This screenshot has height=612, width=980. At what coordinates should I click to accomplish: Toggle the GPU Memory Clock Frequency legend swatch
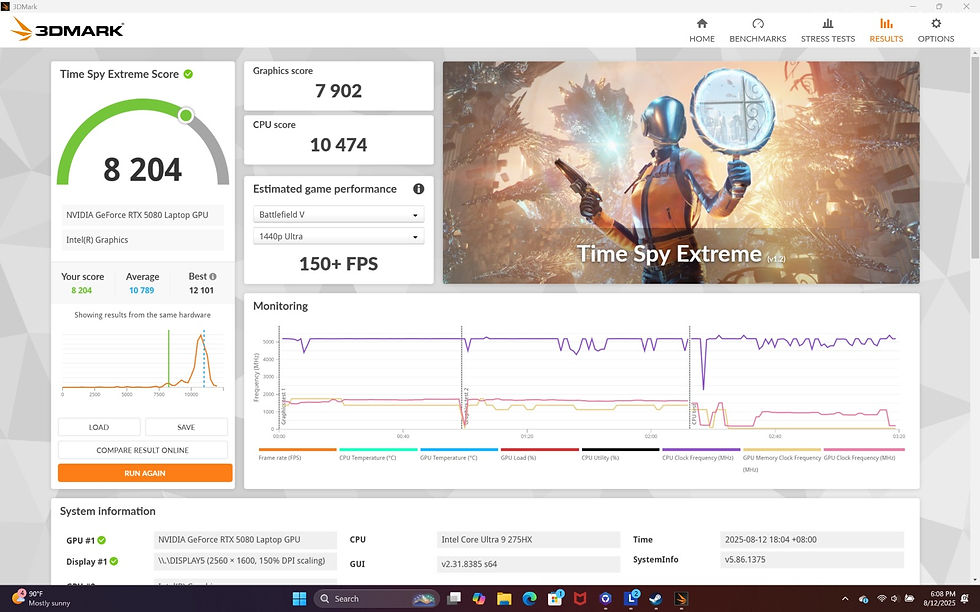point(782,449)
